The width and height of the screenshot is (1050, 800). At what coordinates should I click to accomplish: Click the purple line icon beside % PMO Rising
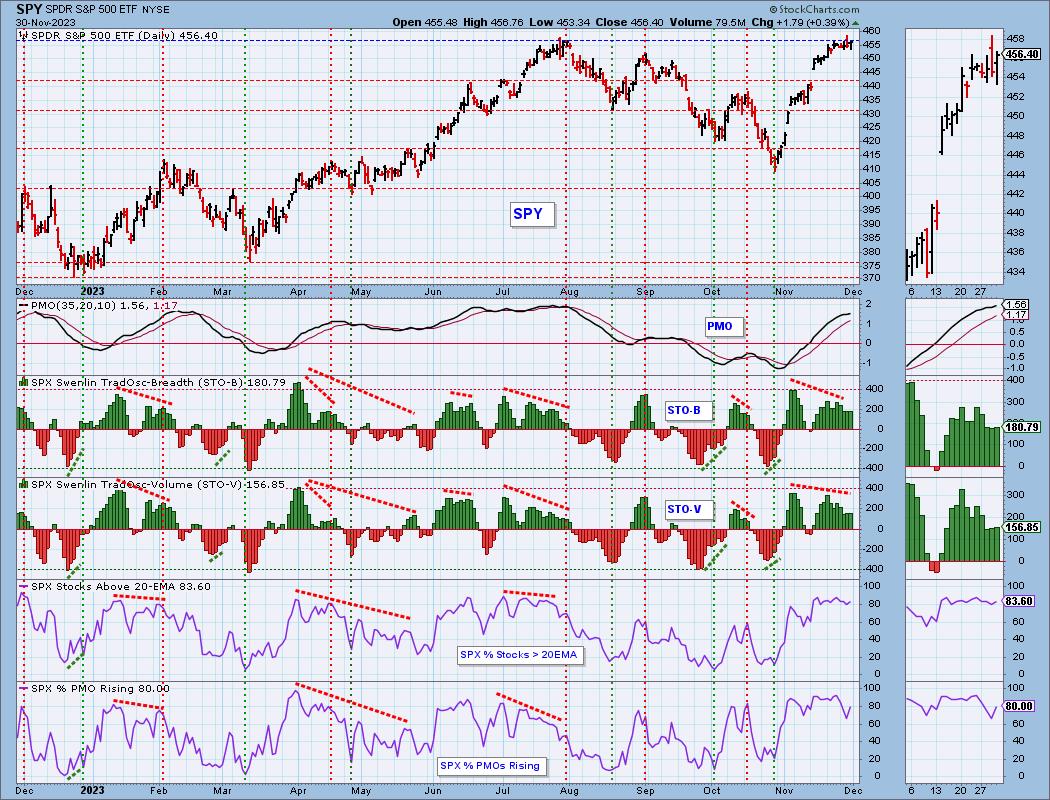(x=23, y=688)
